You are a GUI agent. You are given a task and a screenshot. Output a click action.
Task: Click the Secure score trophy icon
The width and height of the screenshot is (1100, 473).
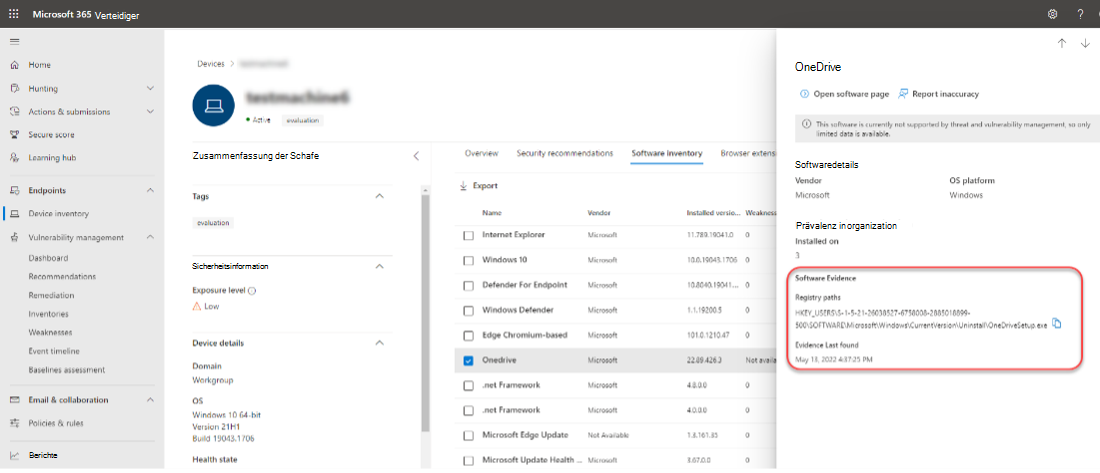(x=14, y=135)
